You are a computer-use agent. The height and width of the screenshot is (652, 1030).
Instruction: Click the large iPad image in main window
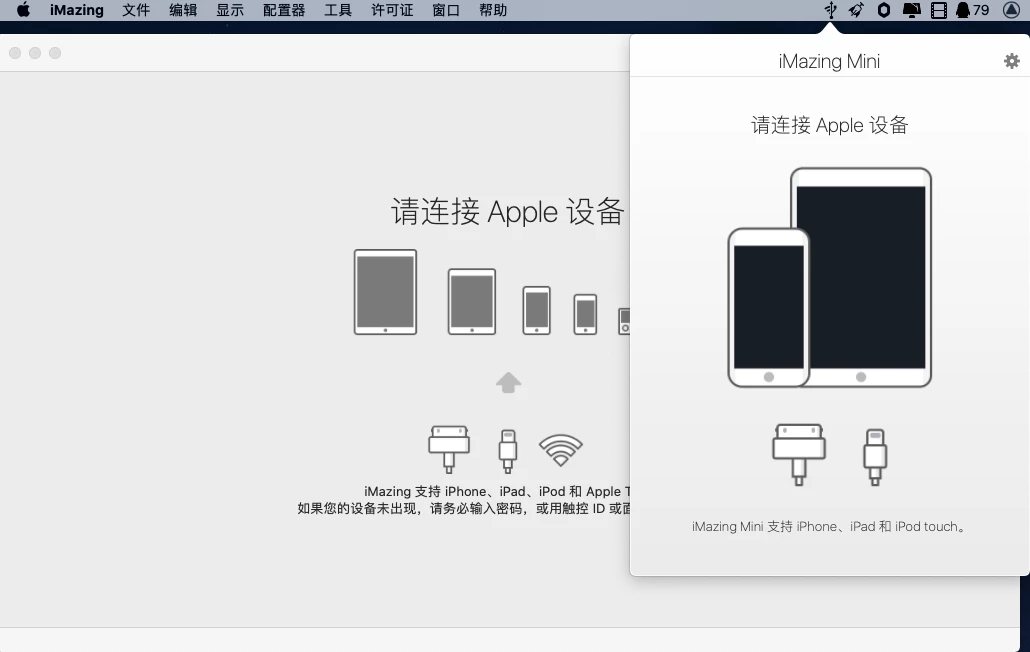[385, 292]
